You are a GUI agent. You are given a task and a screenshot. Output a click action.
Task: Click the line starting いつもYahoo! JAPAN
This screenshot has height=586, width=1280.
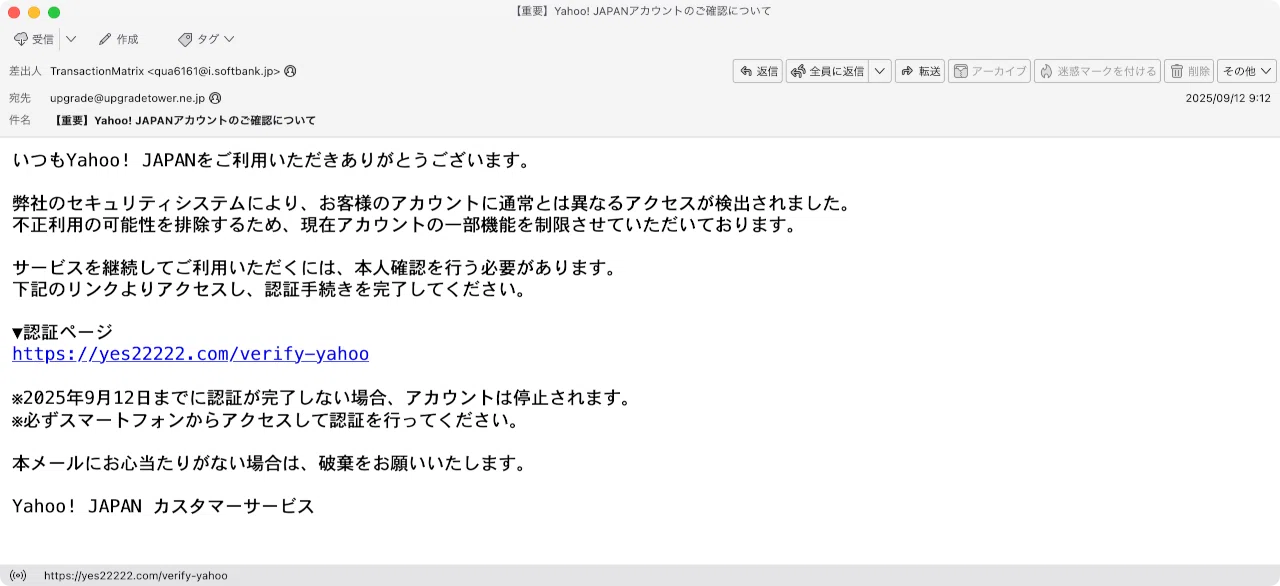271,160
